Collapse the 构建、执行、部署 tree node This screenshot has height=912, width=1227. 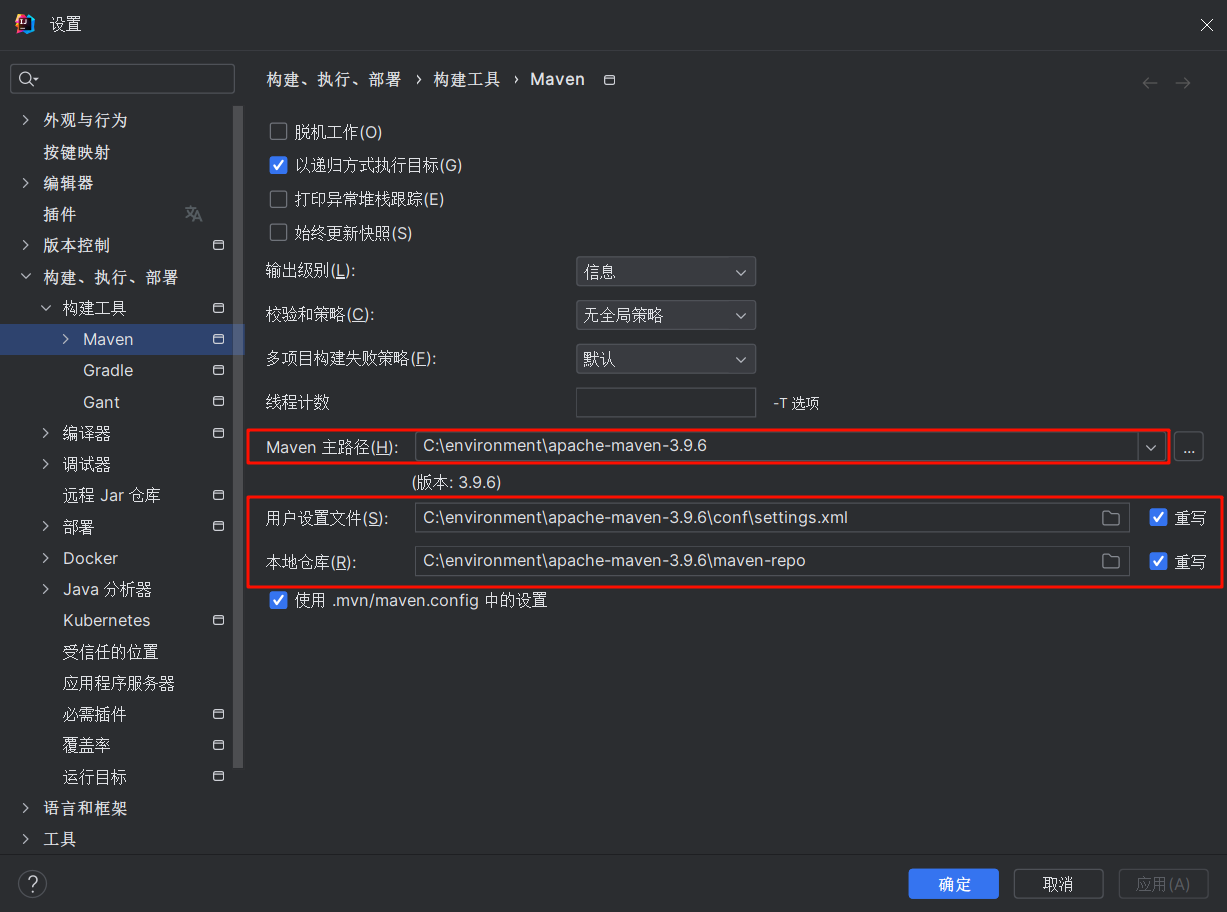pos(26,277)
